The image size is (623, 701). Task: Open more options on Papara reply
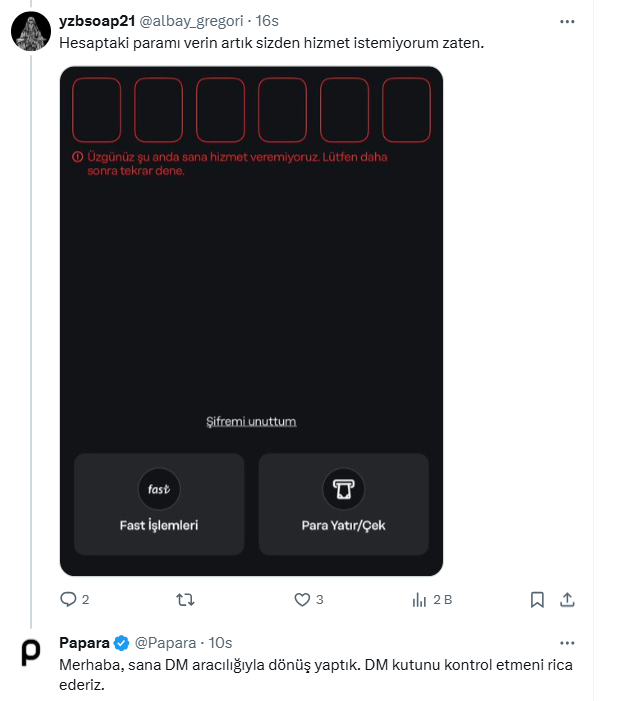(567, 643)
